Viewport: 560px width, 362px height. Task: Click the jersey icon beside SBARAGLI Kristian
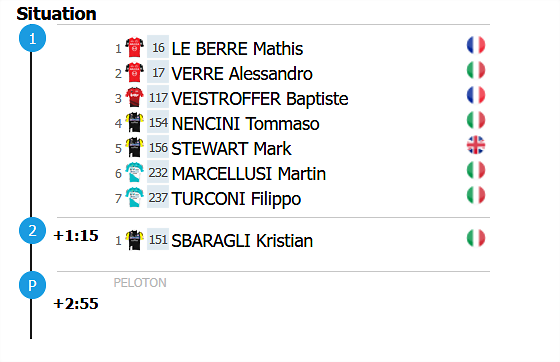click(x=135, y=240)
